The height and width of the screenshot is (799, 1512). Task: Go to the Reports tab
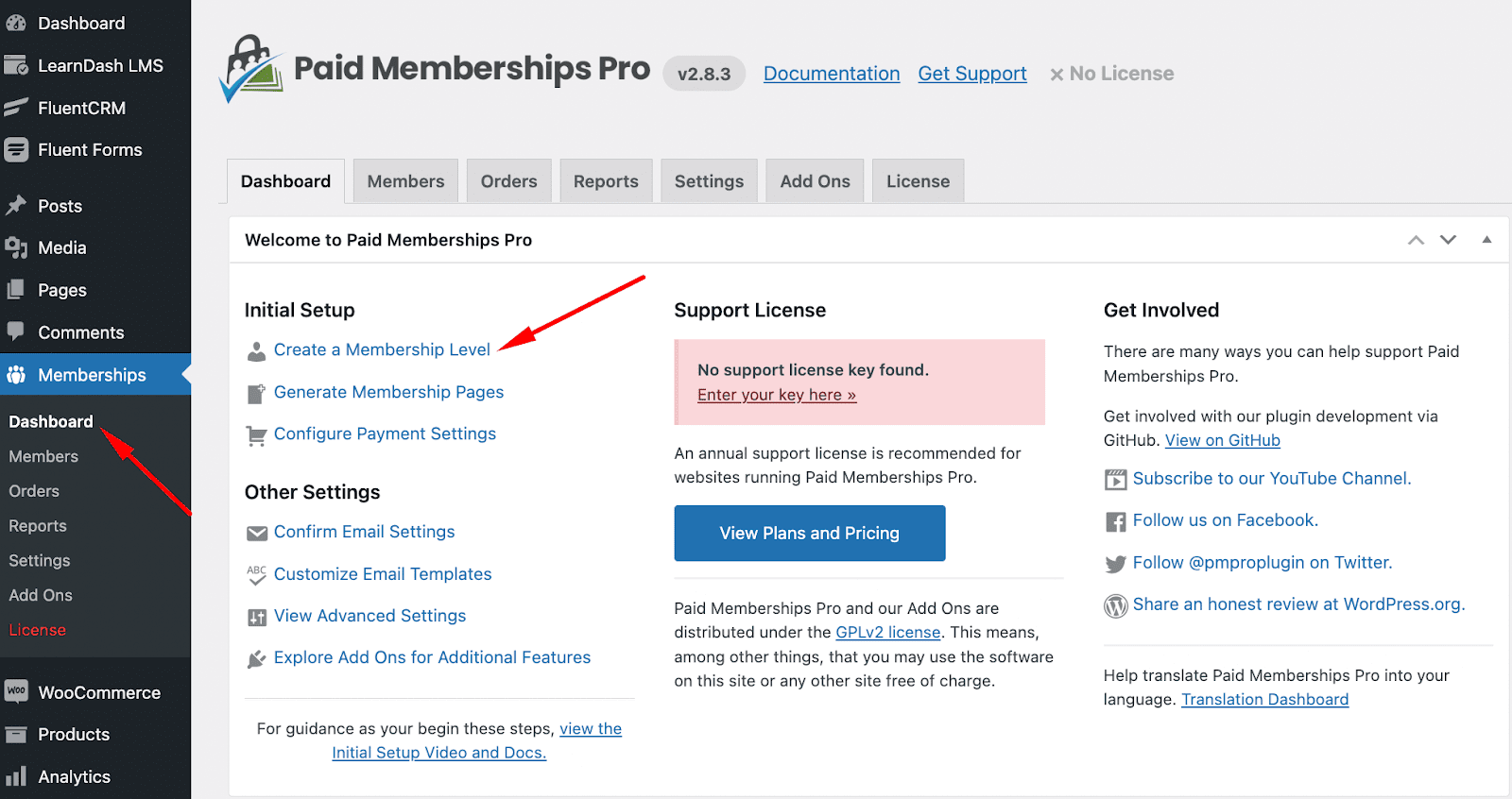[x=606, y=180]
